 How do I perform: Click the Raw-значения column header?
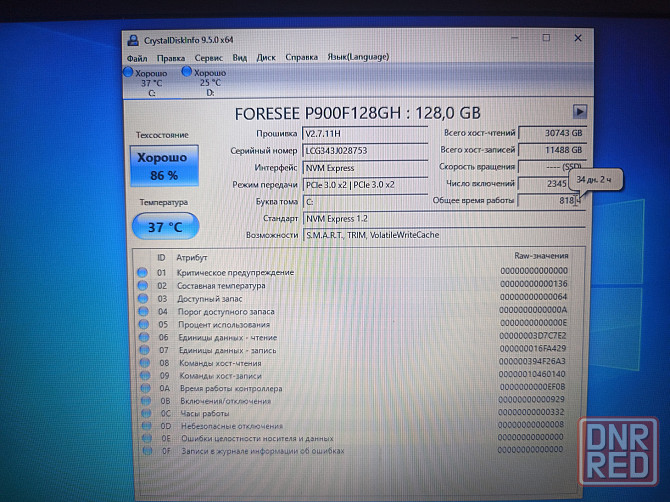click(x=541, y=256)
